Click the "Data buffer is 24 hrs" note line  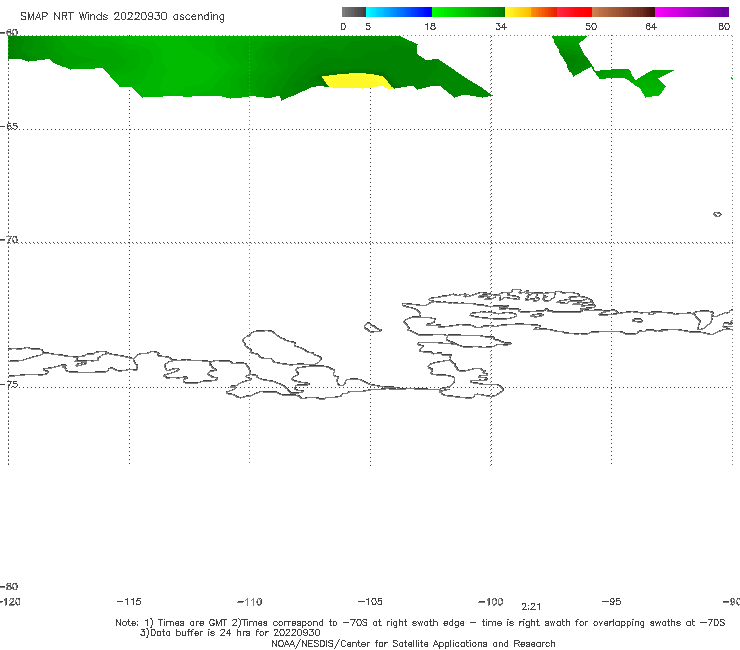pyautogui.click(x=230, y=633)
